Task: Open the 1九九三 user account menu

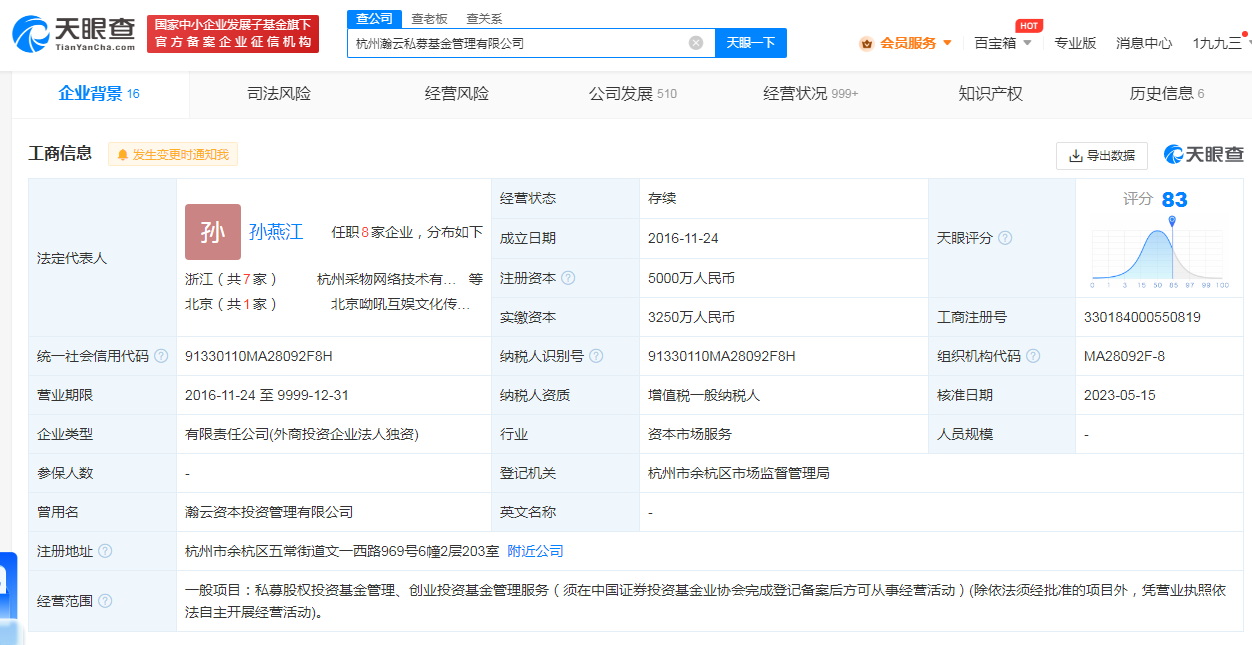Action: (1218, 43)
